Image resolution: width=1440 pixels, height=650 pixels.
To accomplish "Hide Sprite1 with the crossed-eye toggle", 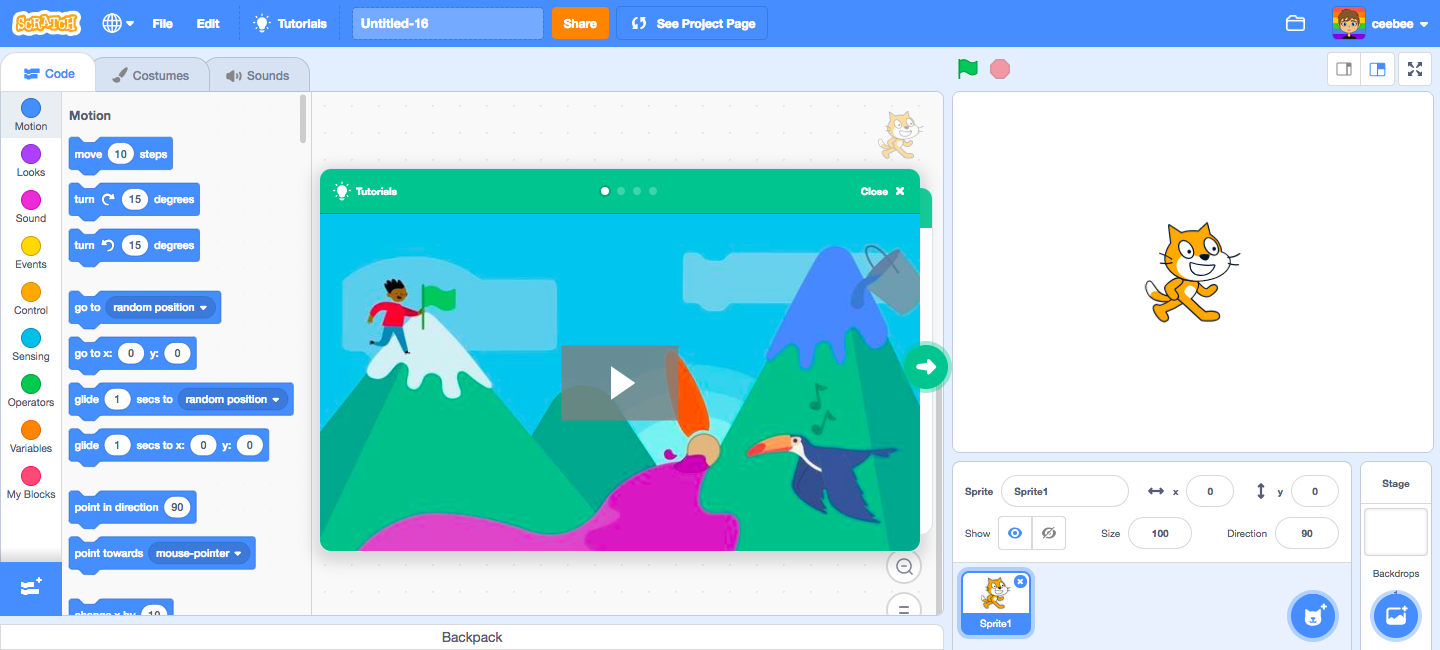I will 1048,533.
